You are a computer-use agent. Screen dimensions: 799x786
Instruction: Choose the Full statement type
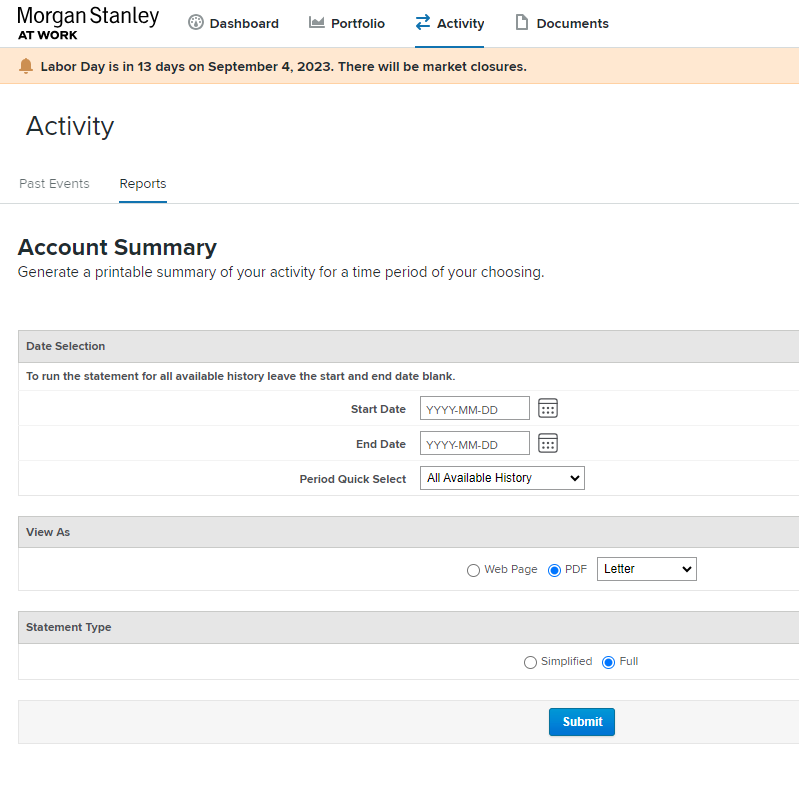608,662
